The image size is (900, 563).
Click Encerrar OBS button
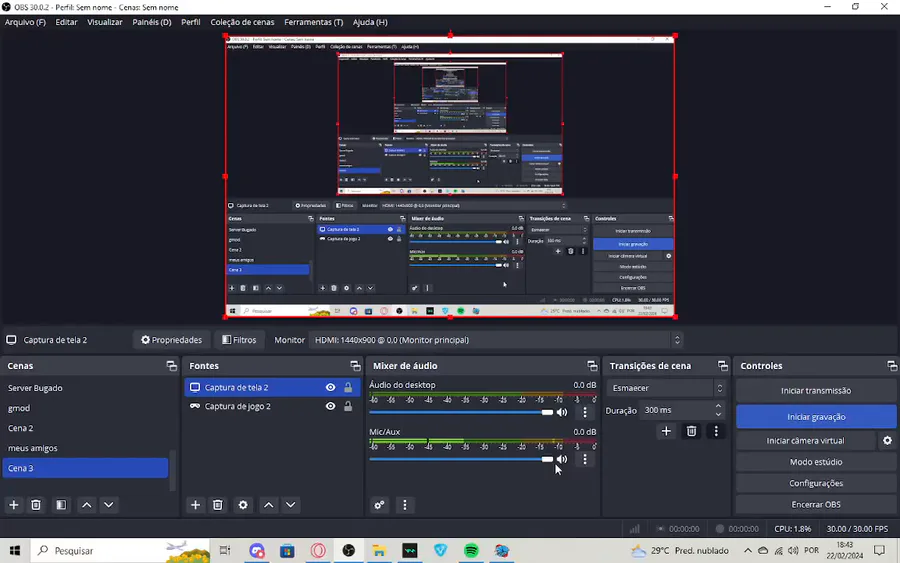816,504
